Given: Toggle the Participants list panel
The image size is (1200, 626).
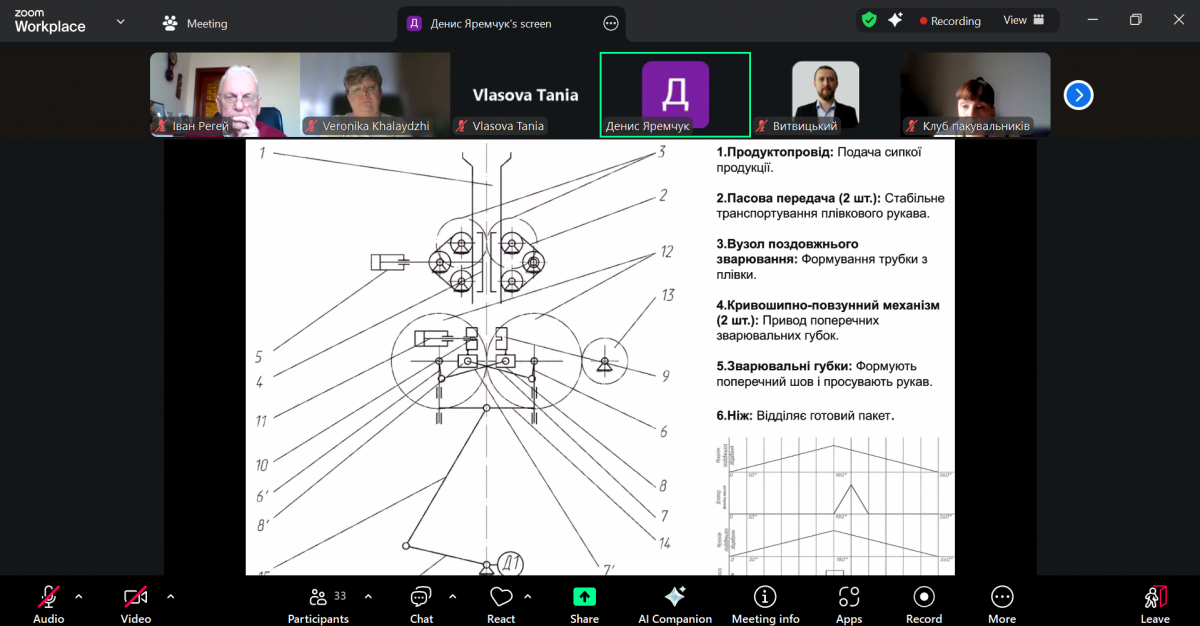Looking at the screenshot, I should [x=318, y=604].
